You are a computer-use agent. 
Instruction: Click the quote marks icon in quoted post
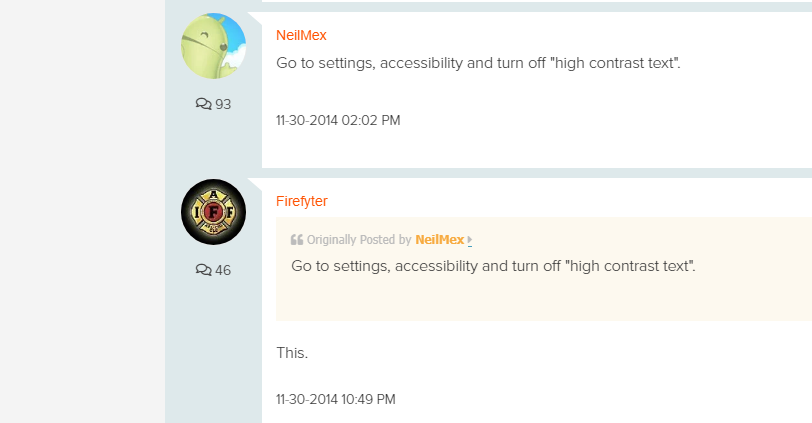(x=297, y=240)
